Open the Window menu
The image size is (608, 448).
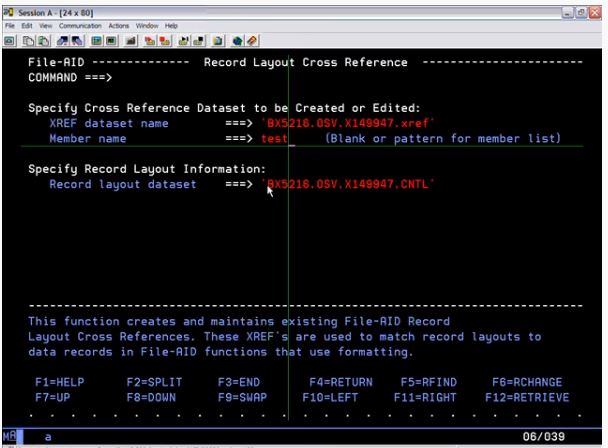pyautogui.click(x=147, y=26)
